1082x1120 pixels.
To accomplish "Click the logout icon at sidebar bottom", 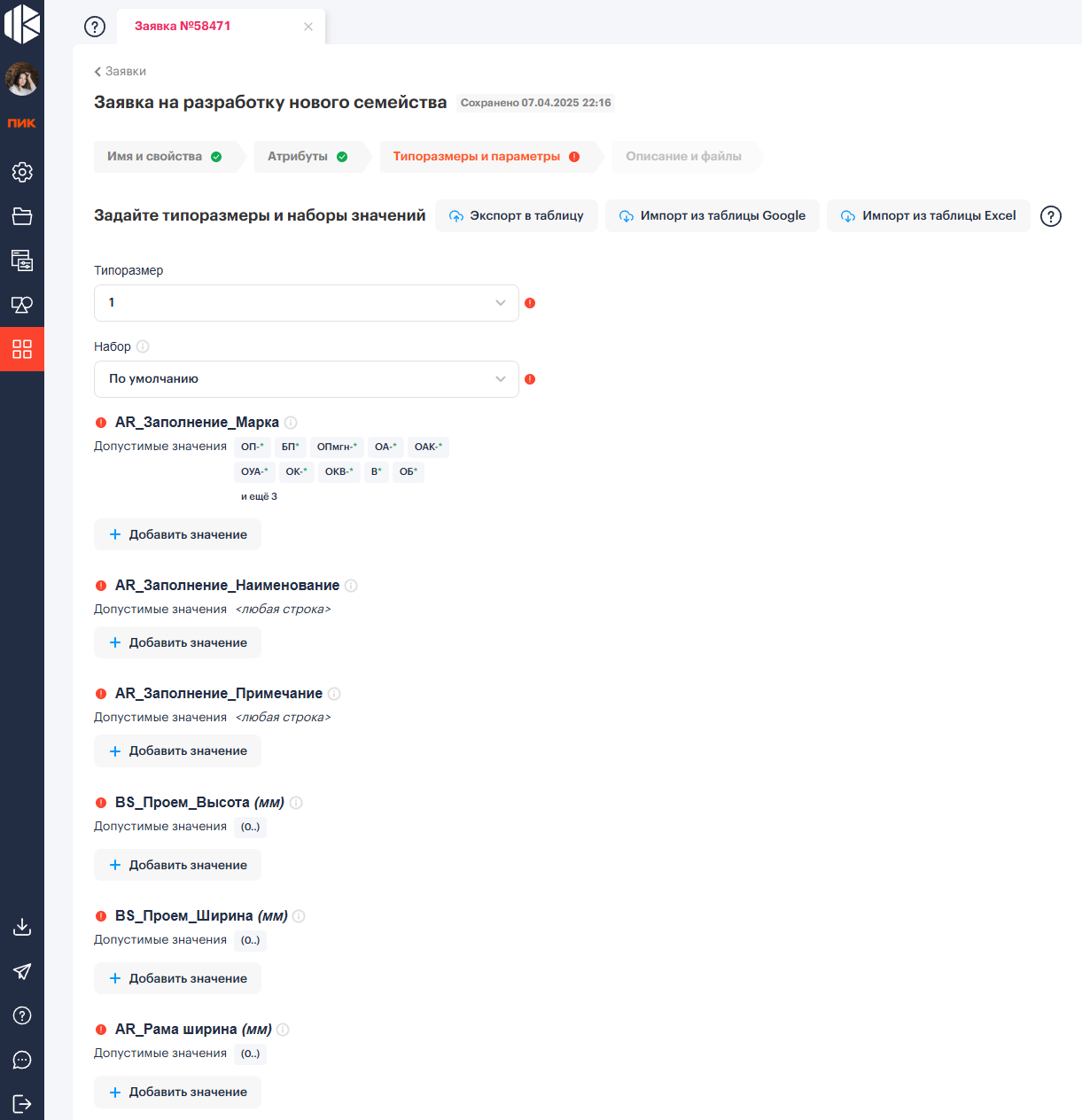I will click(x=22, y=1104).
